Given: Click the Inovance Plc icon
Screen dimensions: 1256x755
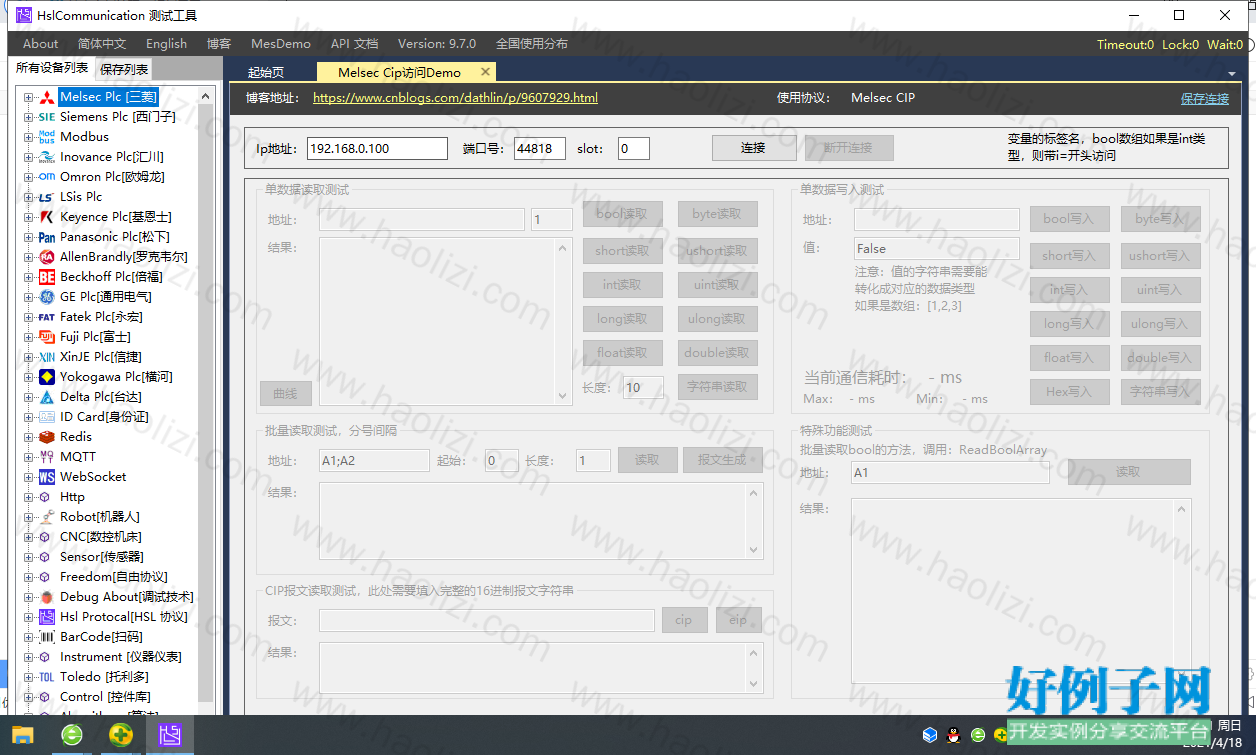Looking at the screenshot, I should point(46,157).
